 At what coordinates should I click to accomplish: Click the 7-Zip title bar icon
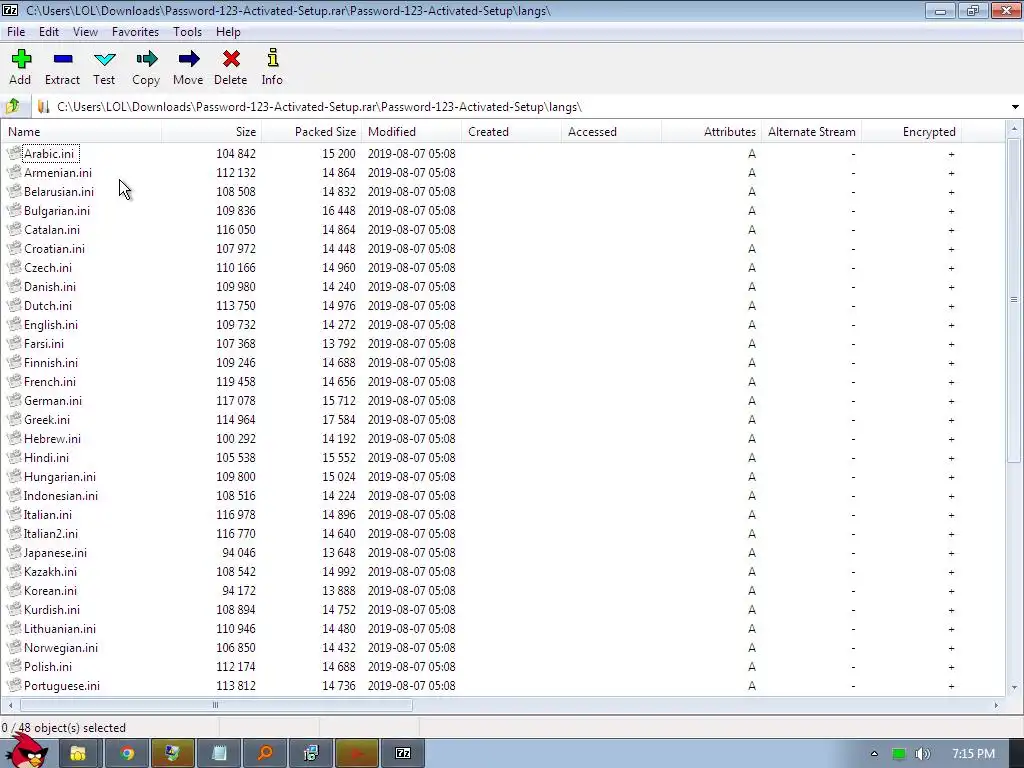coord(10,10)
